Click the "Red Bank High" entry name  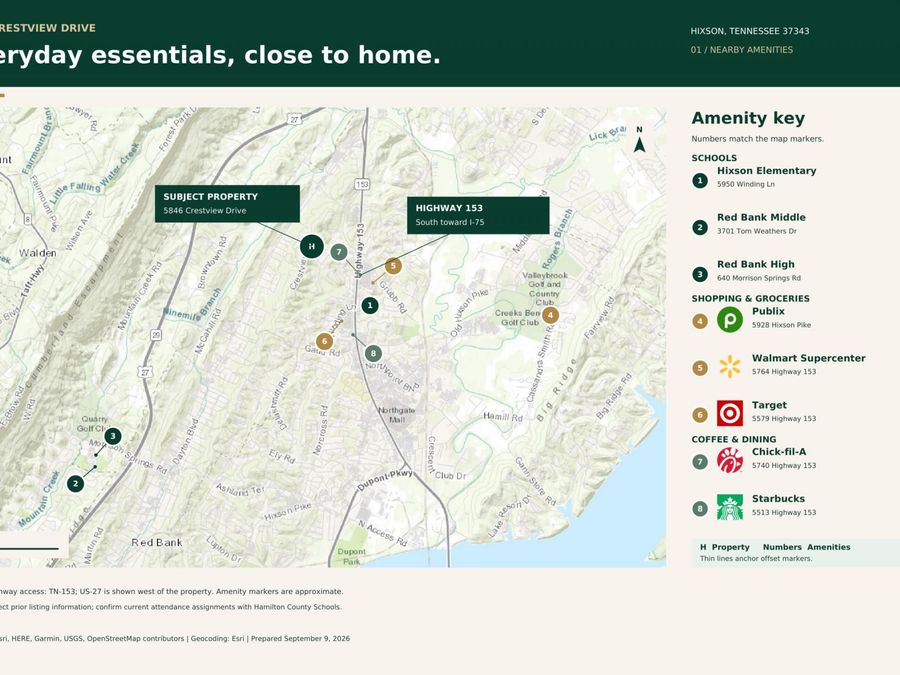(x=756, y=264)
